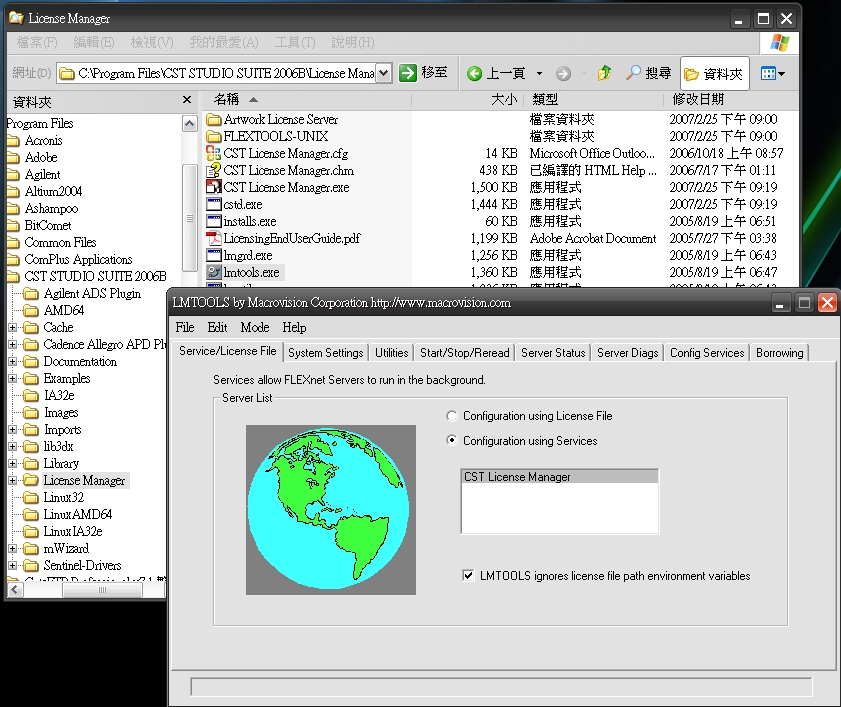Select the Altium2004 folder icon in tree

(x=13, y=192)
